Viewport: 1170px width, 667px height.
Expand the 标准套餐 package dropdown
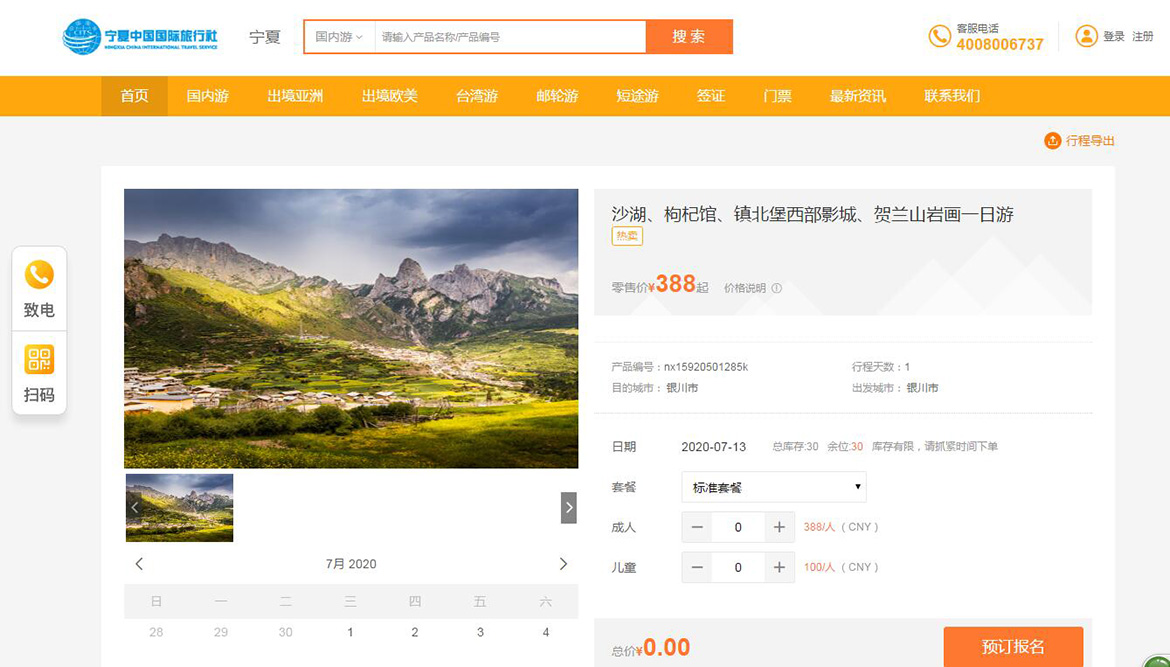point(774,487)
